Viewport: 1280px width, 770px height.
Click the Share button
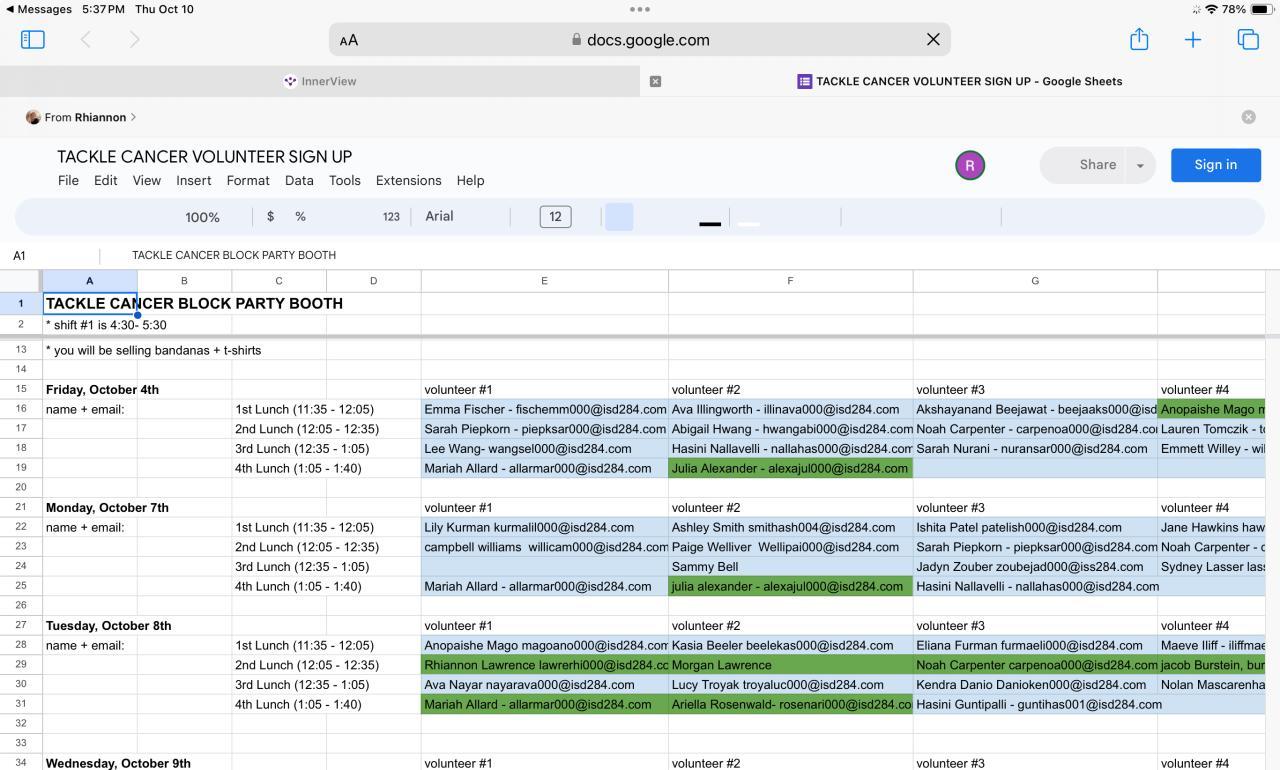click(1085, 165)
